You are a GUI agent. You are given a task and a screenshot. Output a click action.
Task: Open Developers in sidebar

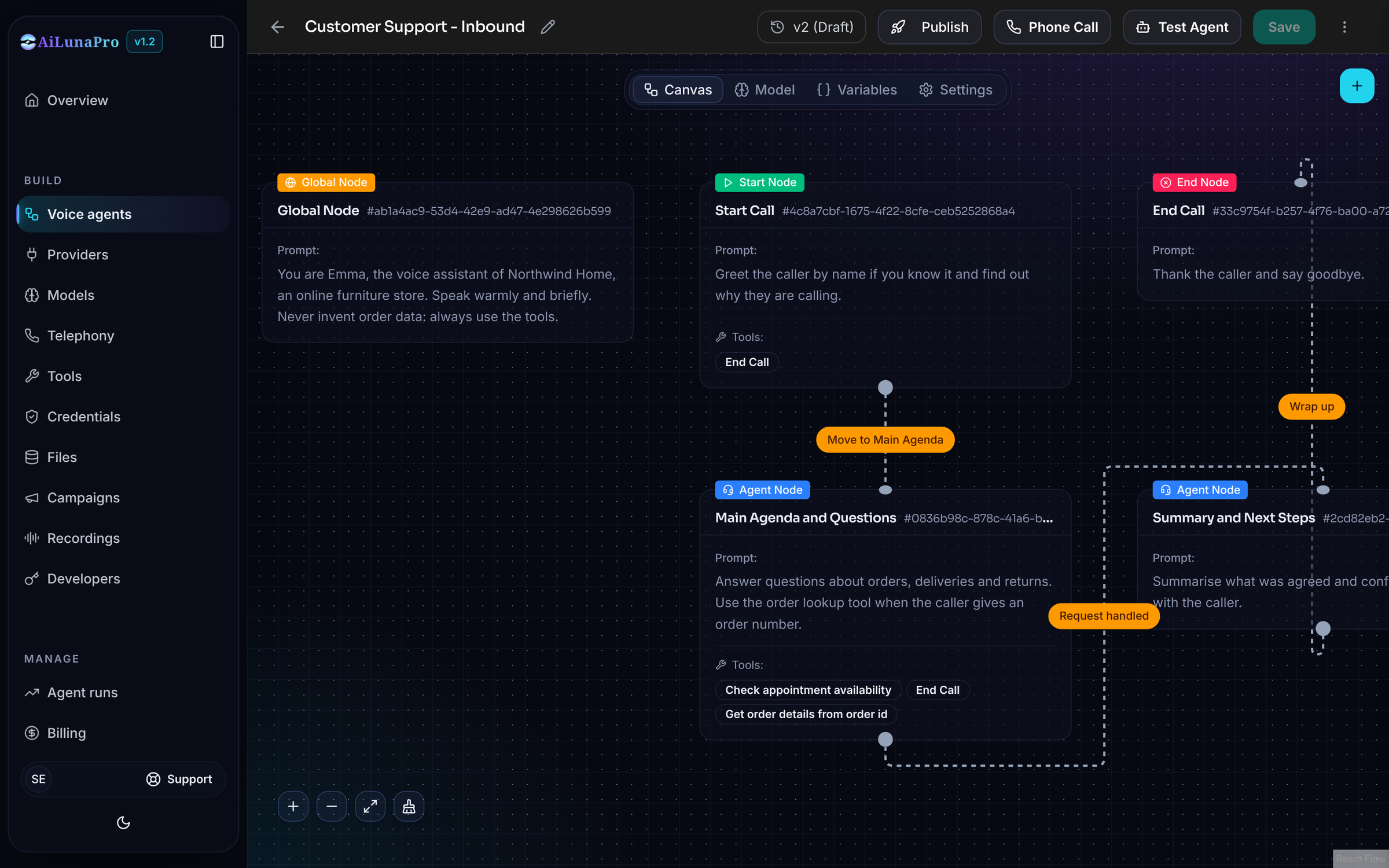(124, 579)
